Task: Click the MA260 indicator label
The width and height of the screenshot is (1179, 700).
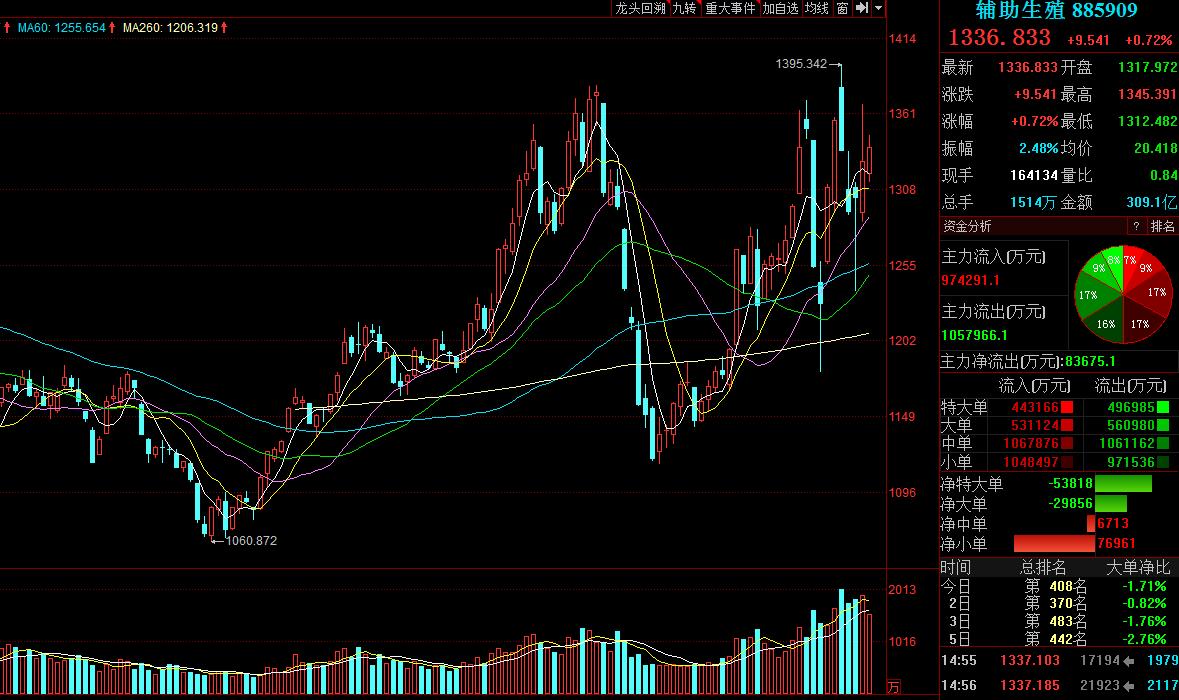Action: point(170,28)
